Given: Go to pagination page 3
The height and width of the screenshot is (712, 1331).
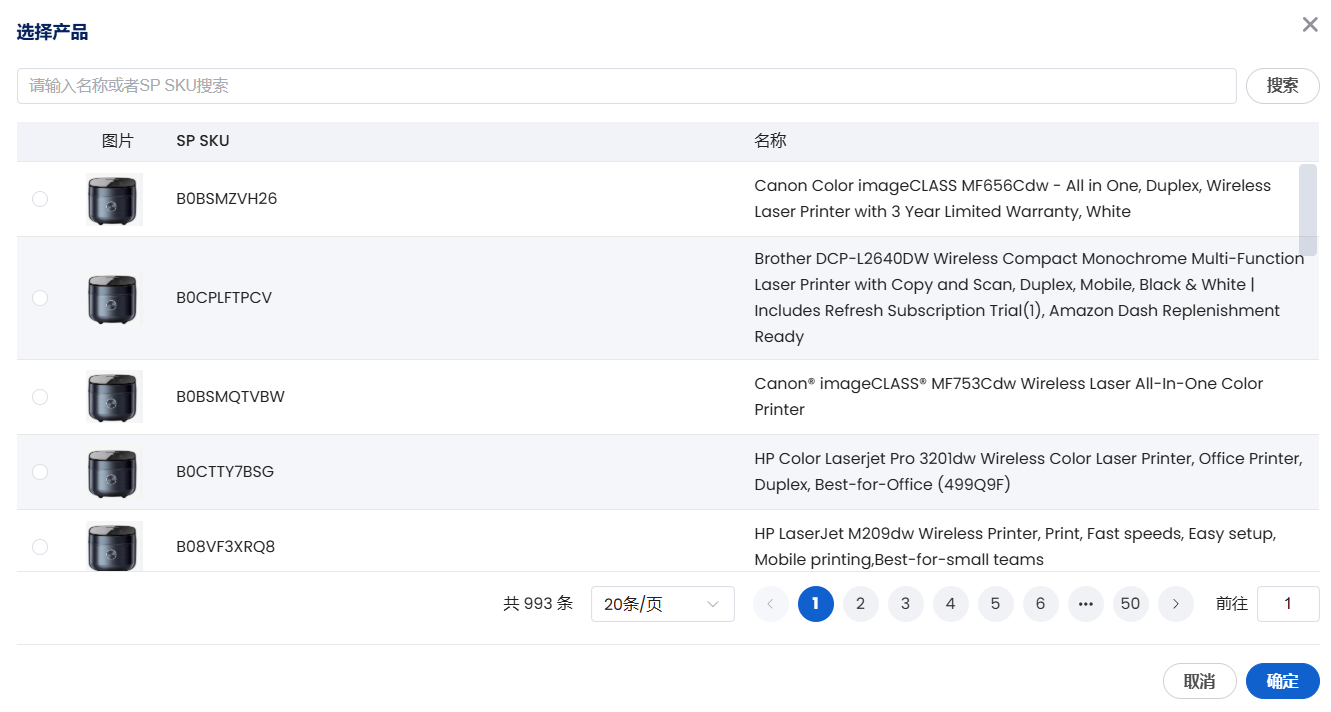Looking at the screenshot, I should (906, 604).
